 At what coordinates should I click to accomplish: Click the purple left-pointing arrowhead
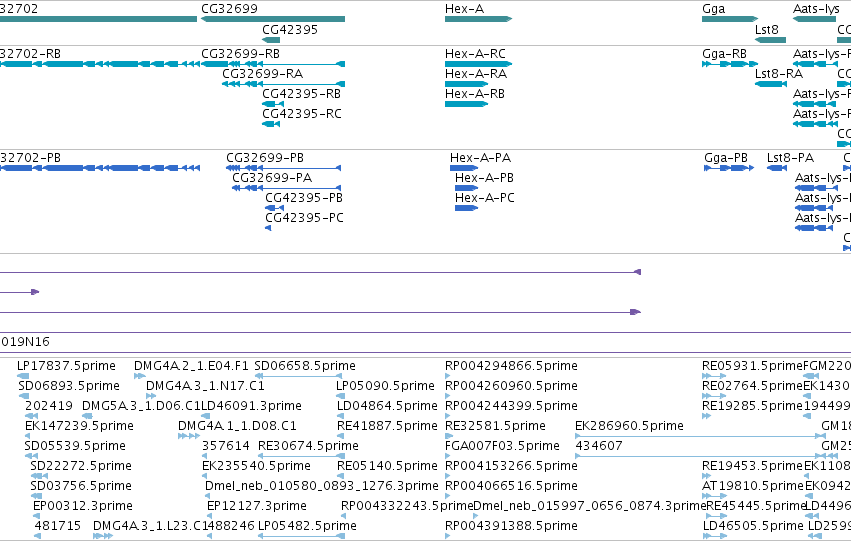tap(638, 272)
